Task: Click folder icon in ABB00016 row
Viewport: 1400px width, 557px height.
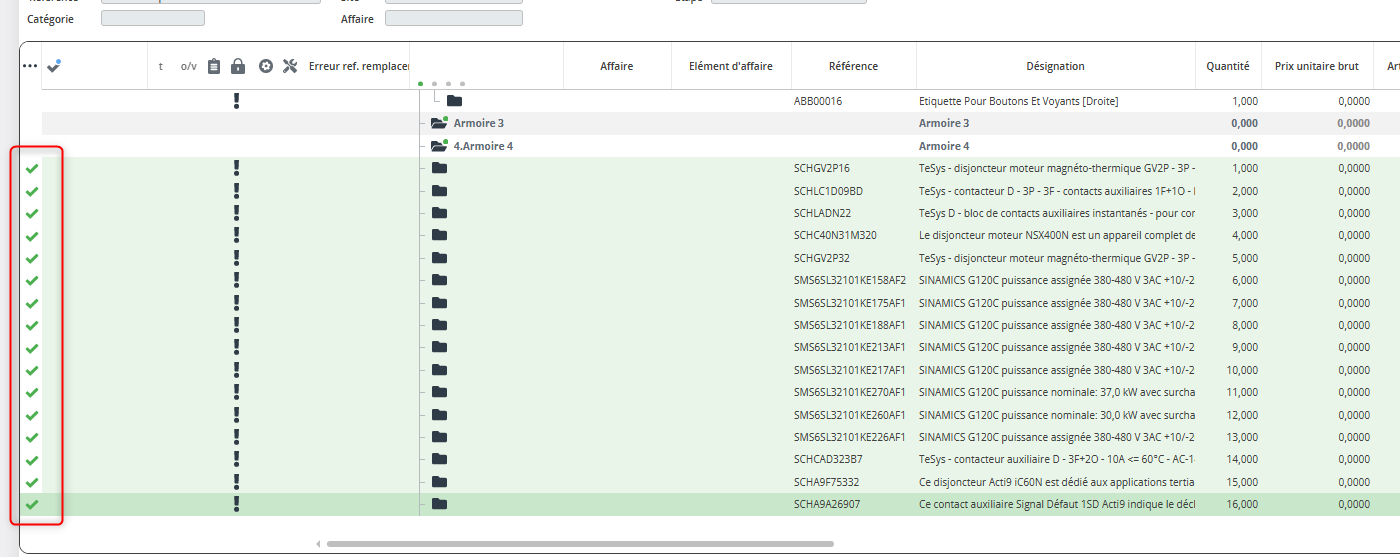Action: pos(455,101)
